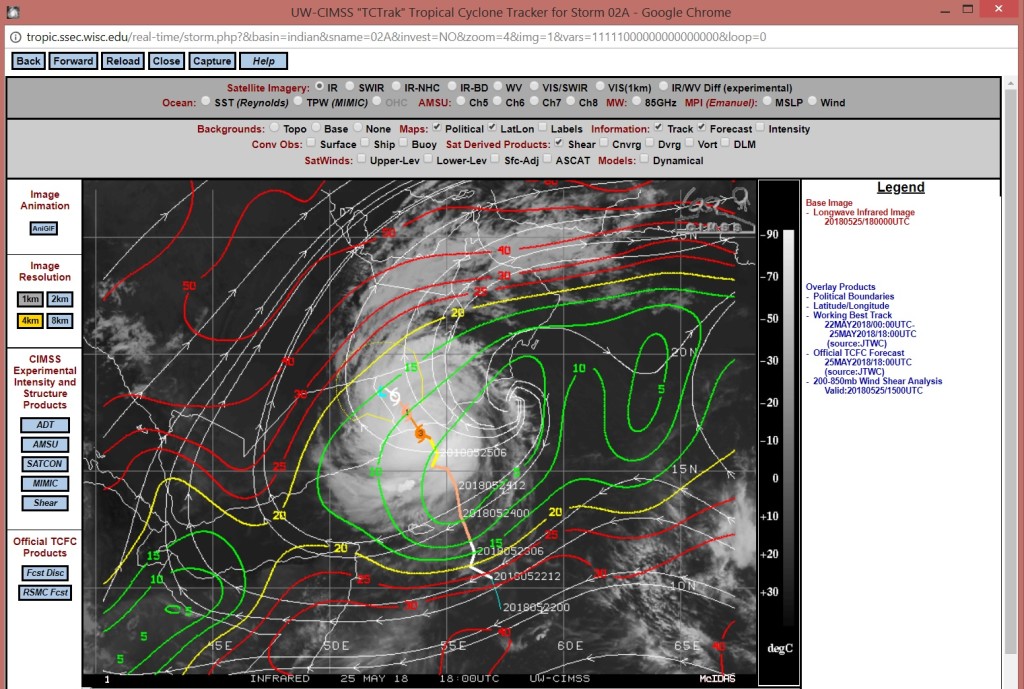
Task: Enable Buoy observations checkbox
Action: [x=403, y=142]
